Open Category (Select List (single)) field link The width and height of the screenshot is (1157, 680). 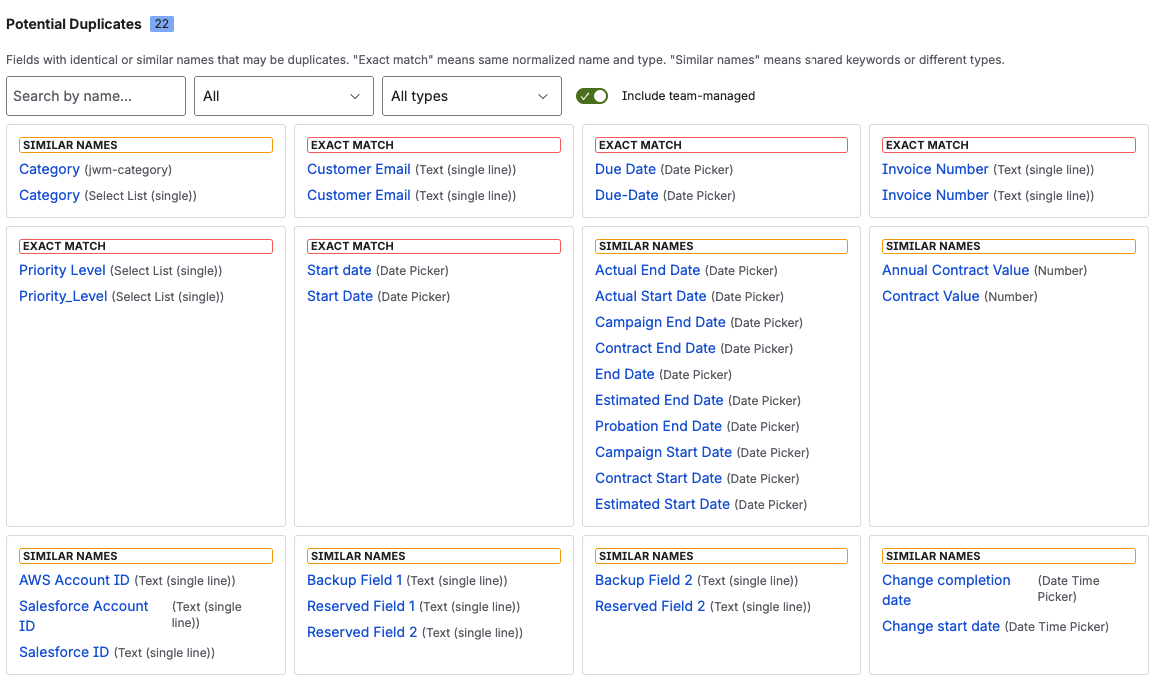click(49, 195)
